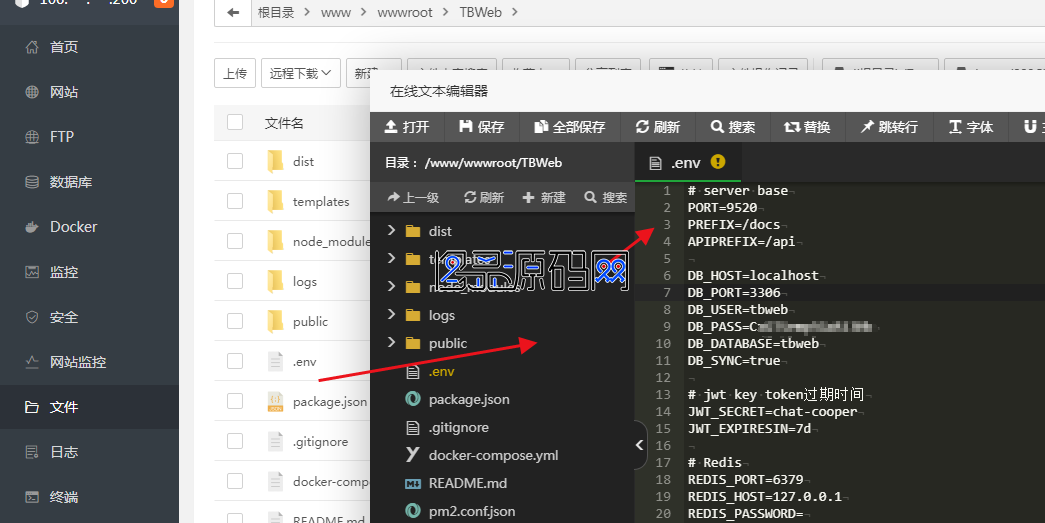Click the 上传 upload button
1045x523 pixels.
(x=235, y=73)
